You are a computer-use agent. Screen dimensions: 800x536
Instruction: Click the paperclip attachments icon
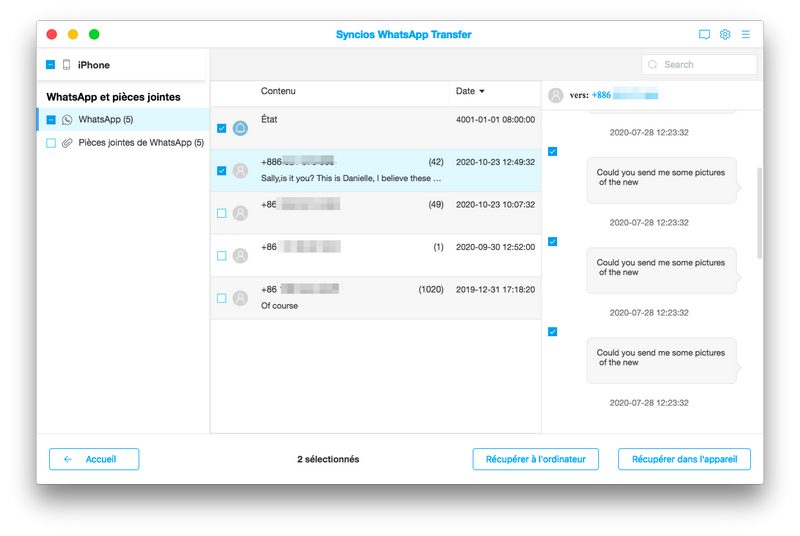pos(67,143)
